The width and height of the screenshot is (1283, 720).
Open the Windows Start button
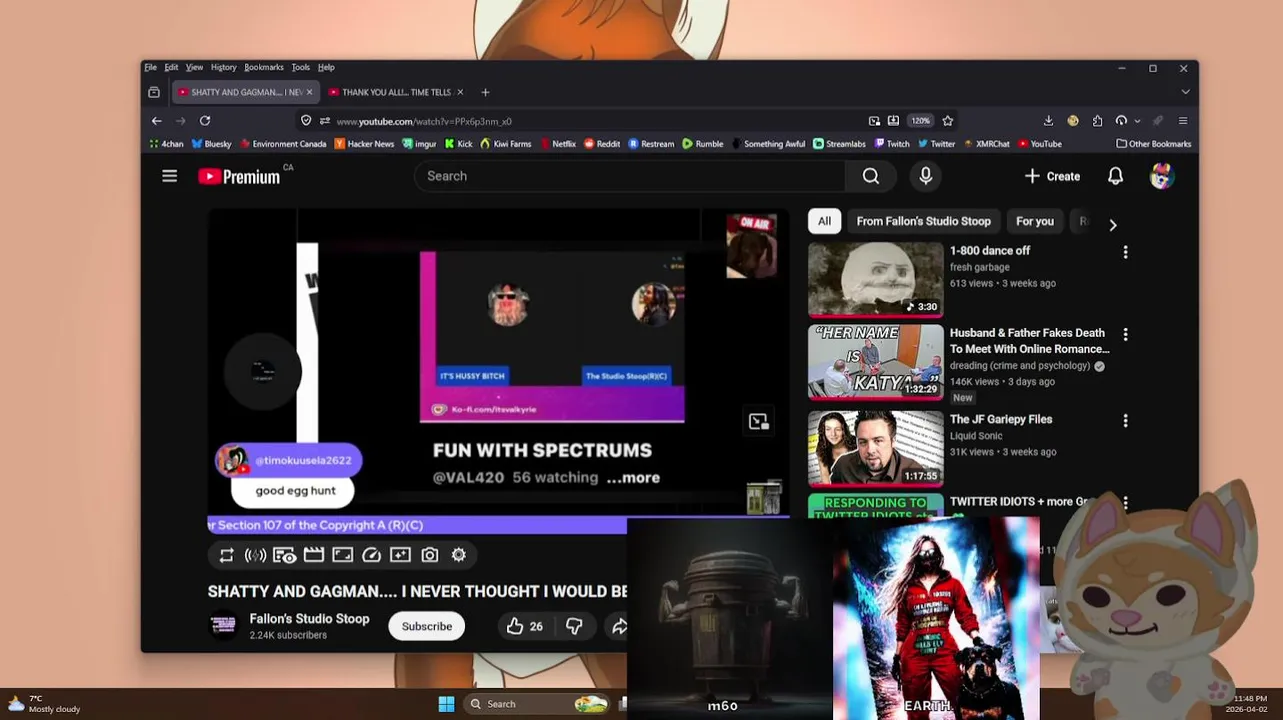pyautogui.click(x=446, y=704)
